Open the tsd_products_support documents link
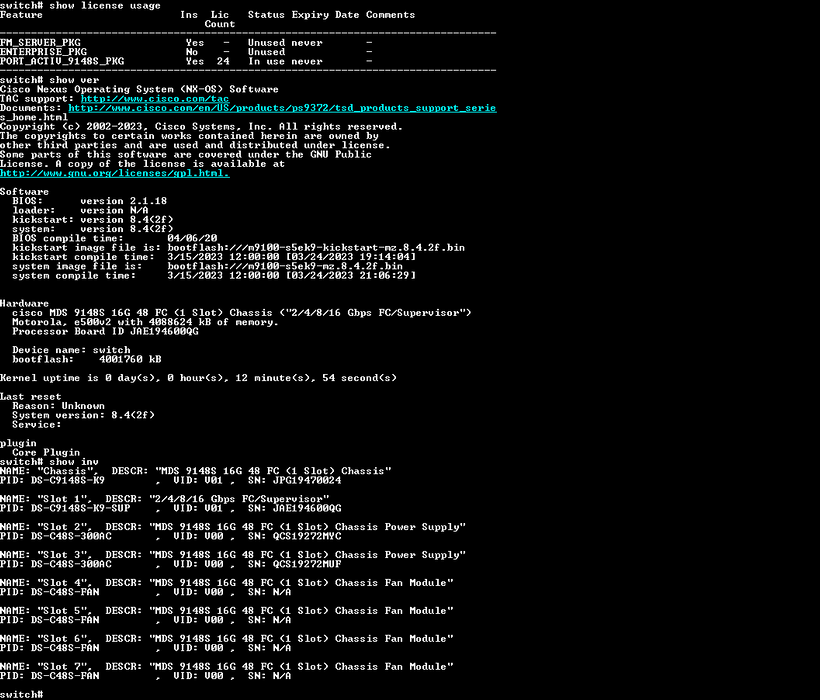Screen dimensions: 820x700 (282, 108)
